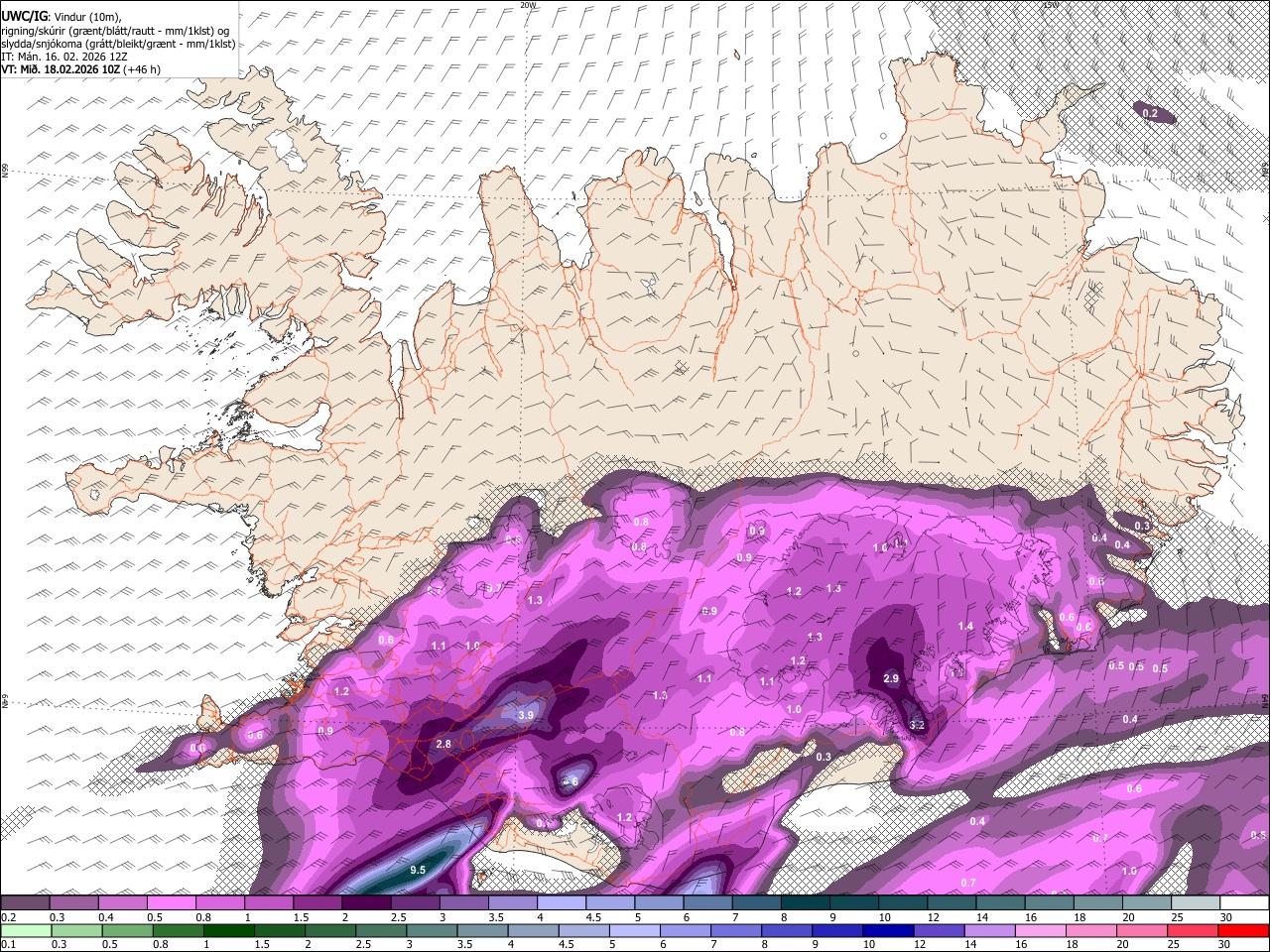The width and height of the screenshot is (1270, 952).
Task: Click the bright red swatch on the lower scale
Action: click(1243, 931)
